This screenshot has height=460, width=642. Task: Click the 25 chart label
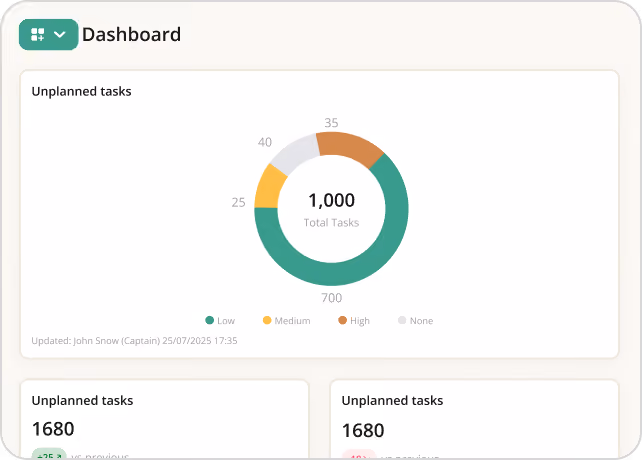(238, 202)
